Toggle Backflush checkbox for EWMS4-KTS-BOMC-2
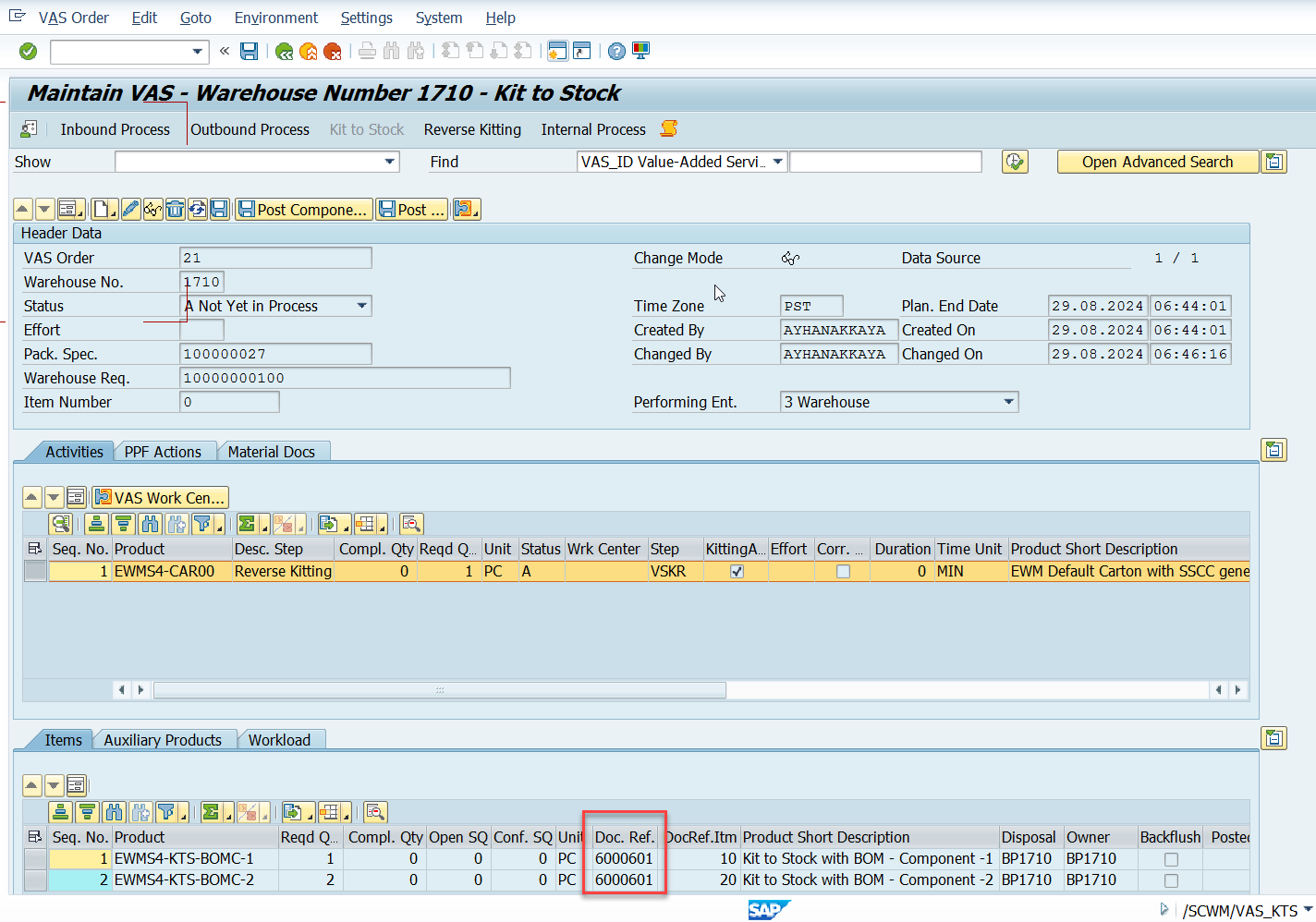1316x922 pixels. [x=1171, y=880]
